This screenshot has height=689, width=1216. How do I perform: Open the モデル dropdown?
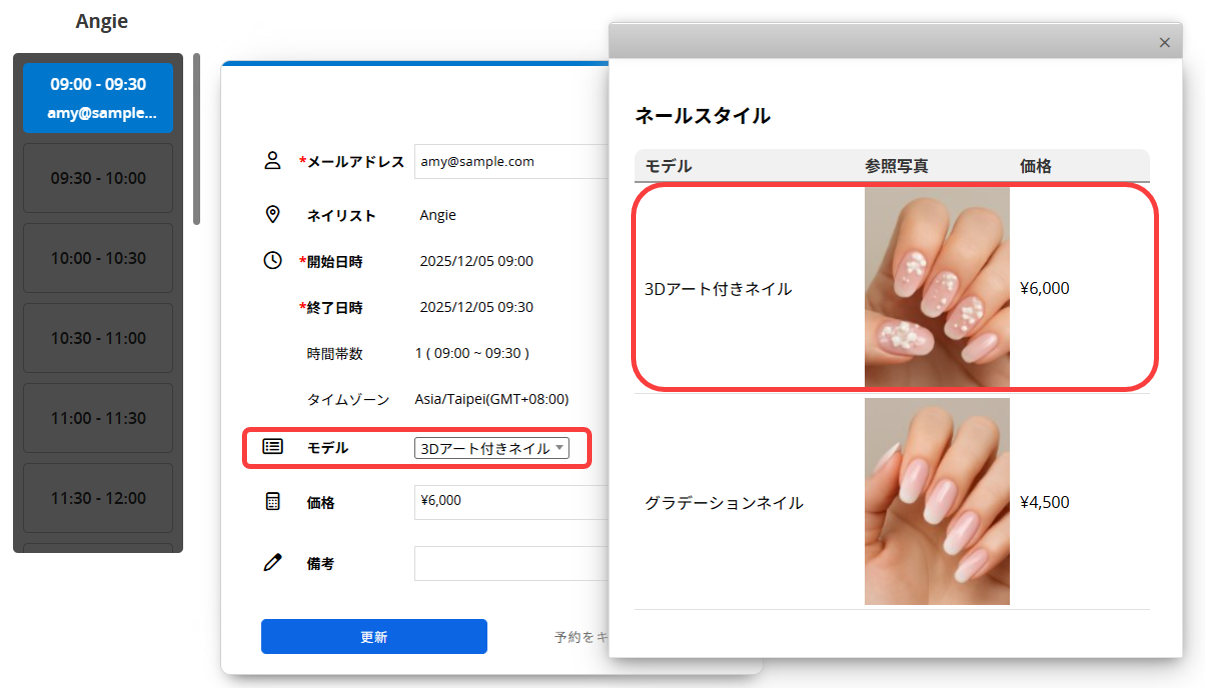(x=491, y=449)
